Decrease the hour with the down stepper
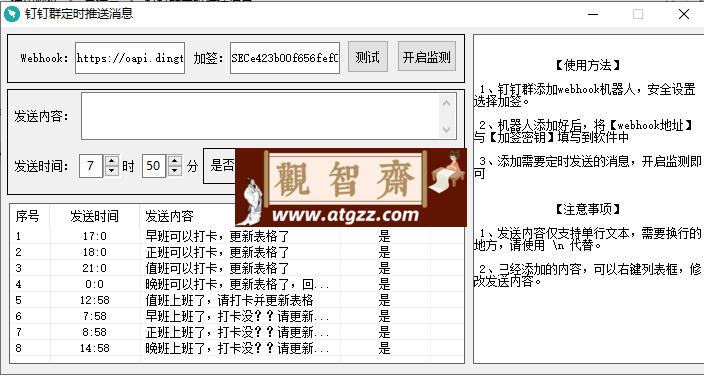The height and width of the screenshot is (375, 704). (111, 172)
